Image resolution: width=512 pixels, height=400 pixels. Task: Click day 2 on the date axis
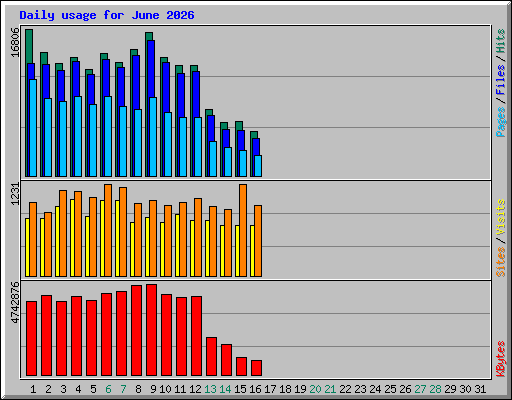point(48,389)
